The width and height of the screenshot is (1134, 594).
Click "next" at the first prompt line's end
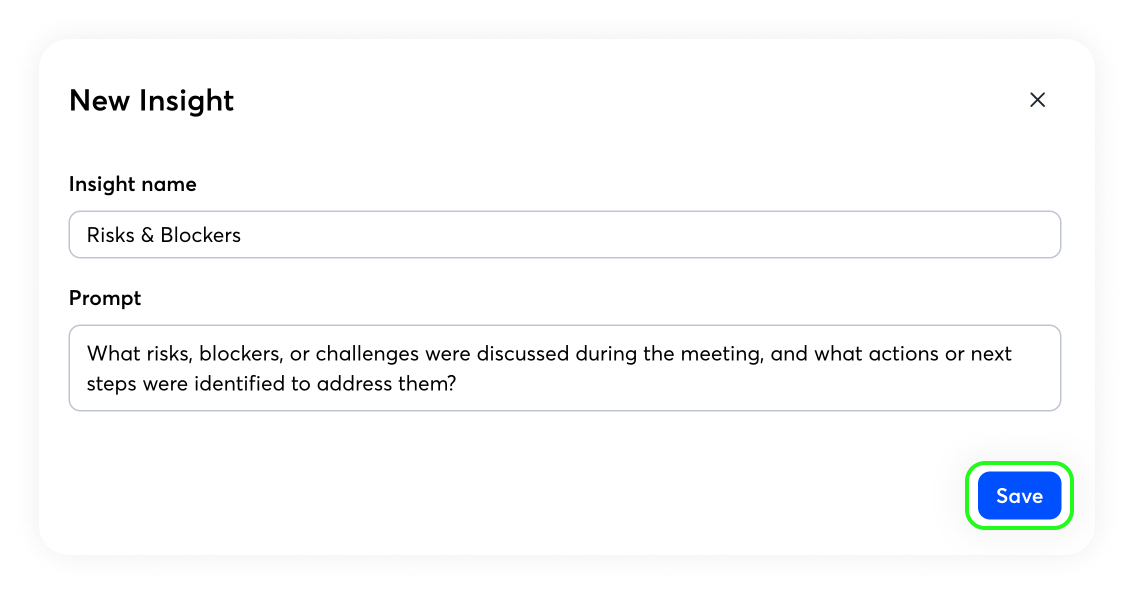[990, 354]
